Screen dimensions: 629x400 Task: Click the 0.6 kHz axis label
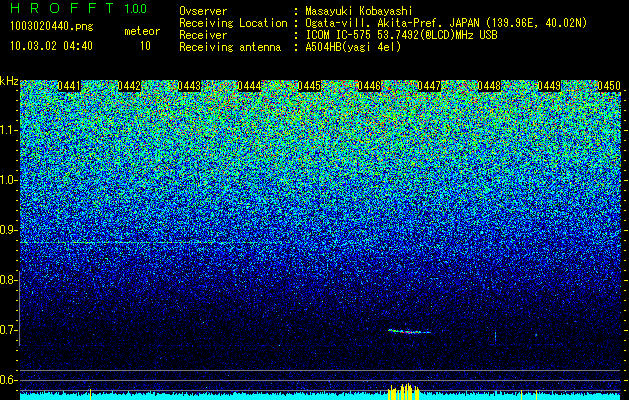pos(8,380)
